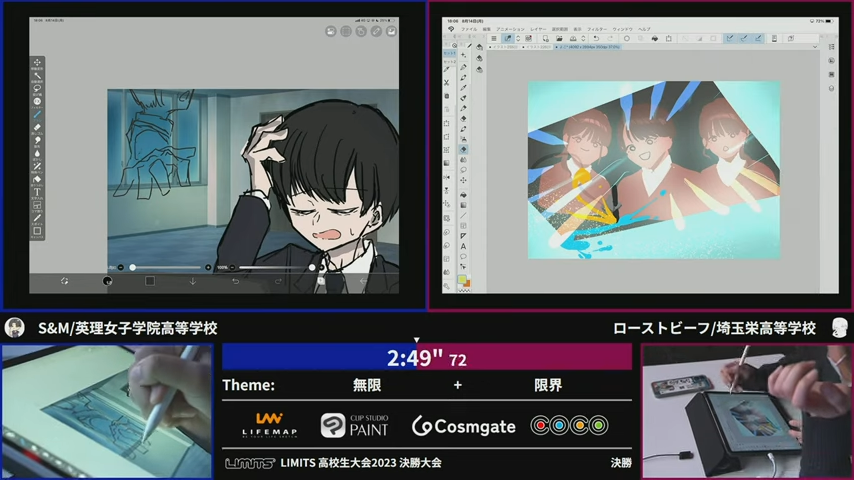
Task: Open the ファイル menu in Clip Studio Paint
Action: 469,29
